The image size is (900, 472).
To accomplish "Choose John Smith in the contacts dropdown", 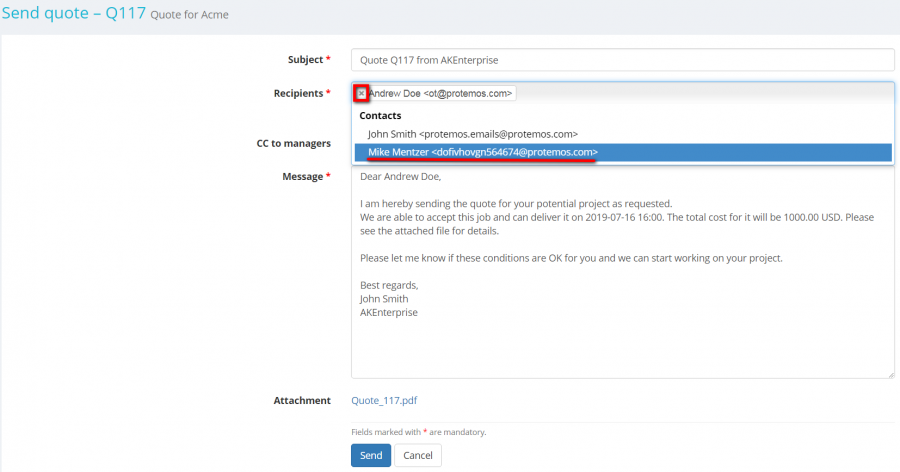I will (472, 133).
